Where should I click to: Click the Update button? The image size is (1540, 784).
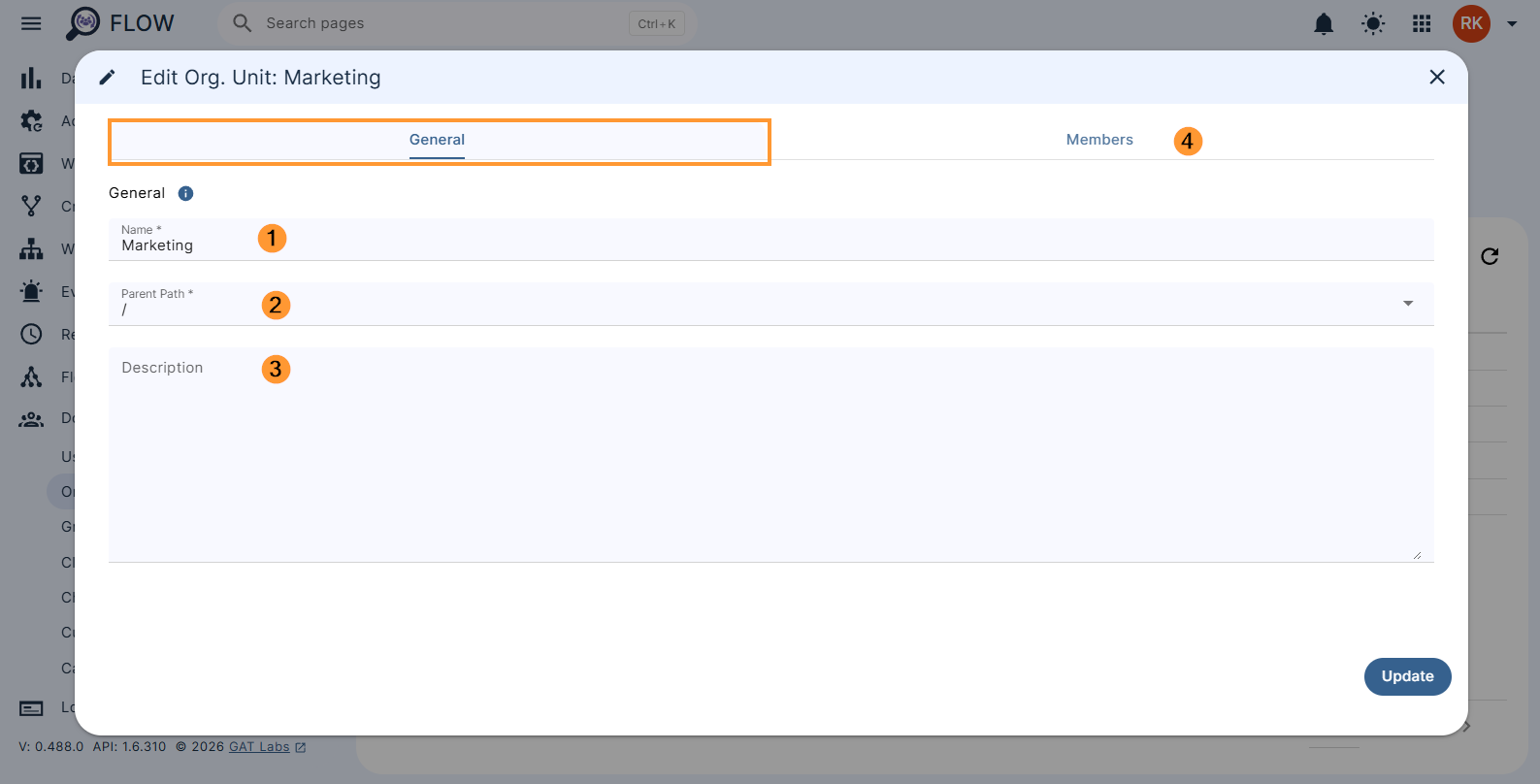pyautogui.click(x=1407, y=676)
